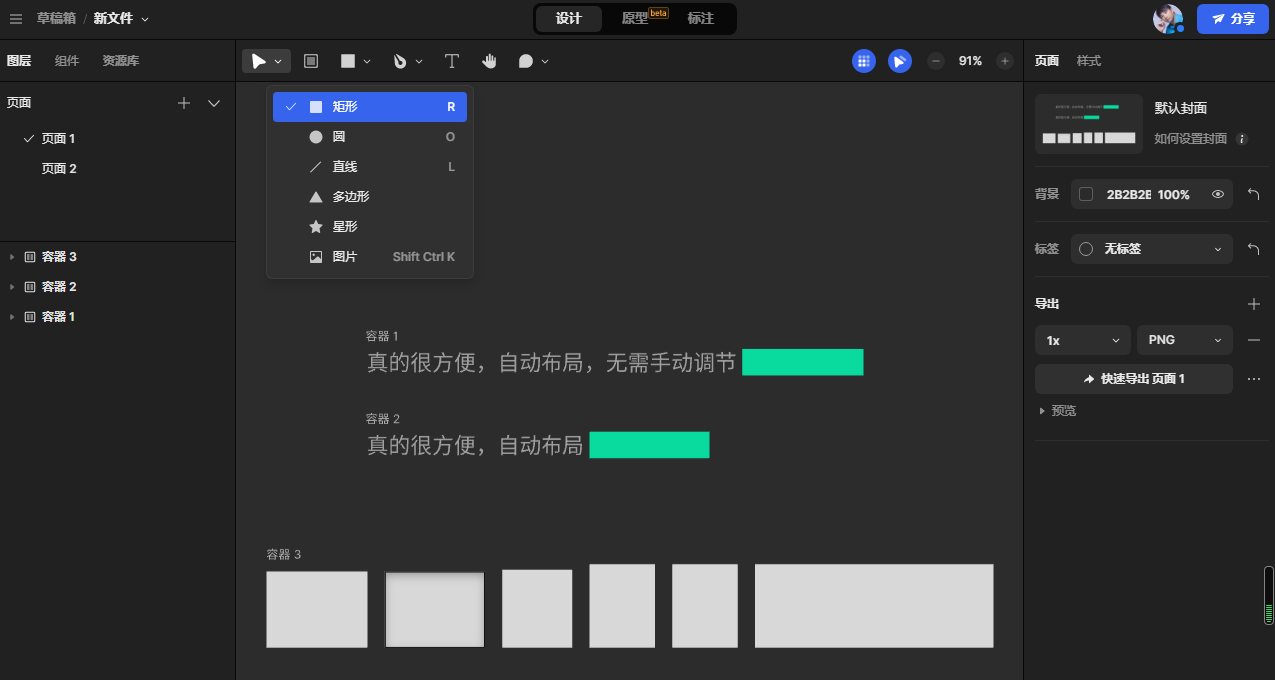Select the 容器 3 layer row
The image size is (1275, 680).
117,257
